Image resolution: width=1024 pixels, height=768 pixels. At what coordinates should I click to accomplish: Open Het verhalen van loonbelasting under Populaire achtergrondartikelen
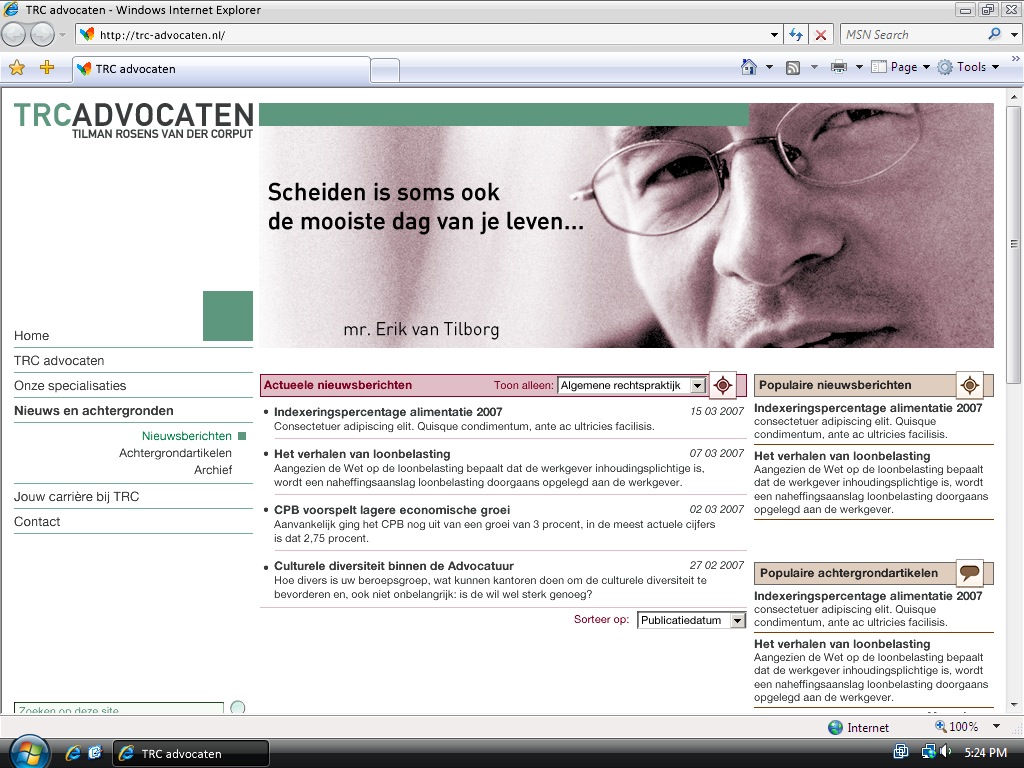pyautogui.click(x=842, y=644)
